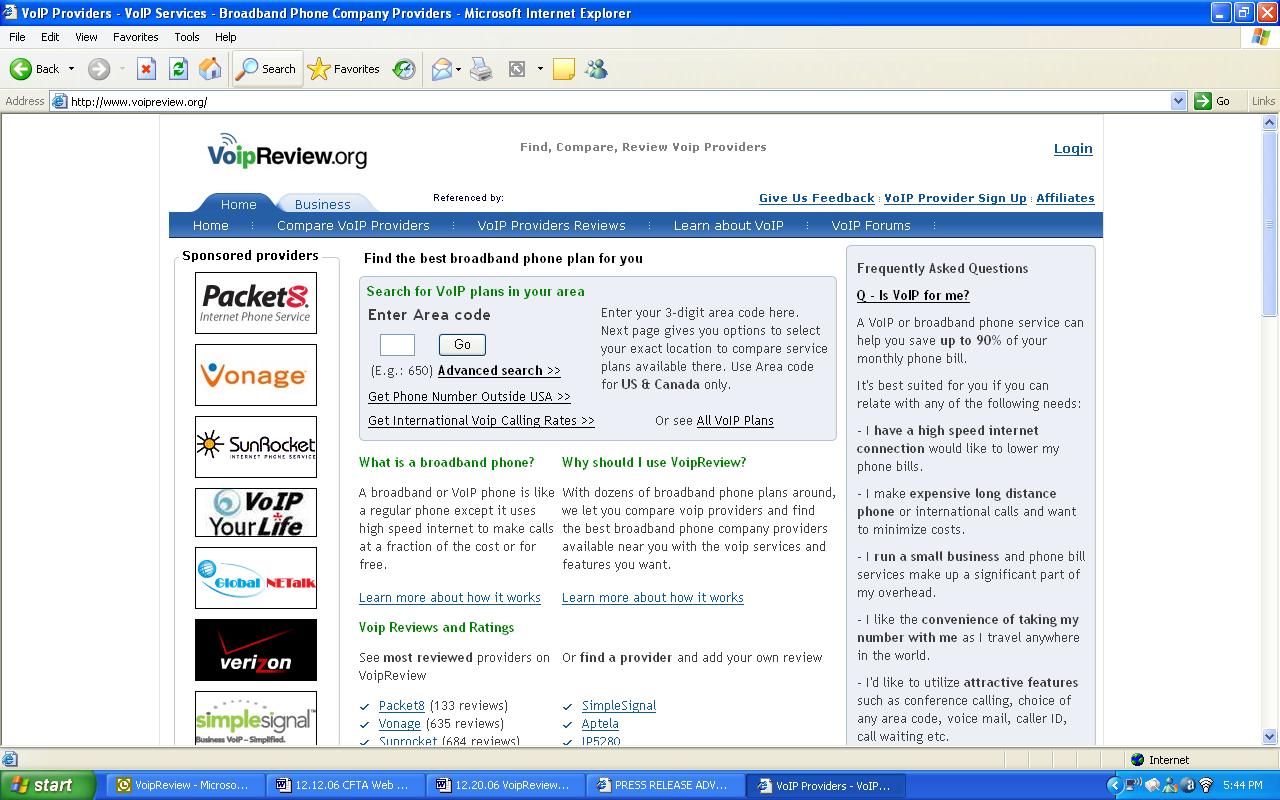Open VoIP Forums navigation item
Image resolution: width=1280 pixels, height=800 pixels.
[871, 226]
